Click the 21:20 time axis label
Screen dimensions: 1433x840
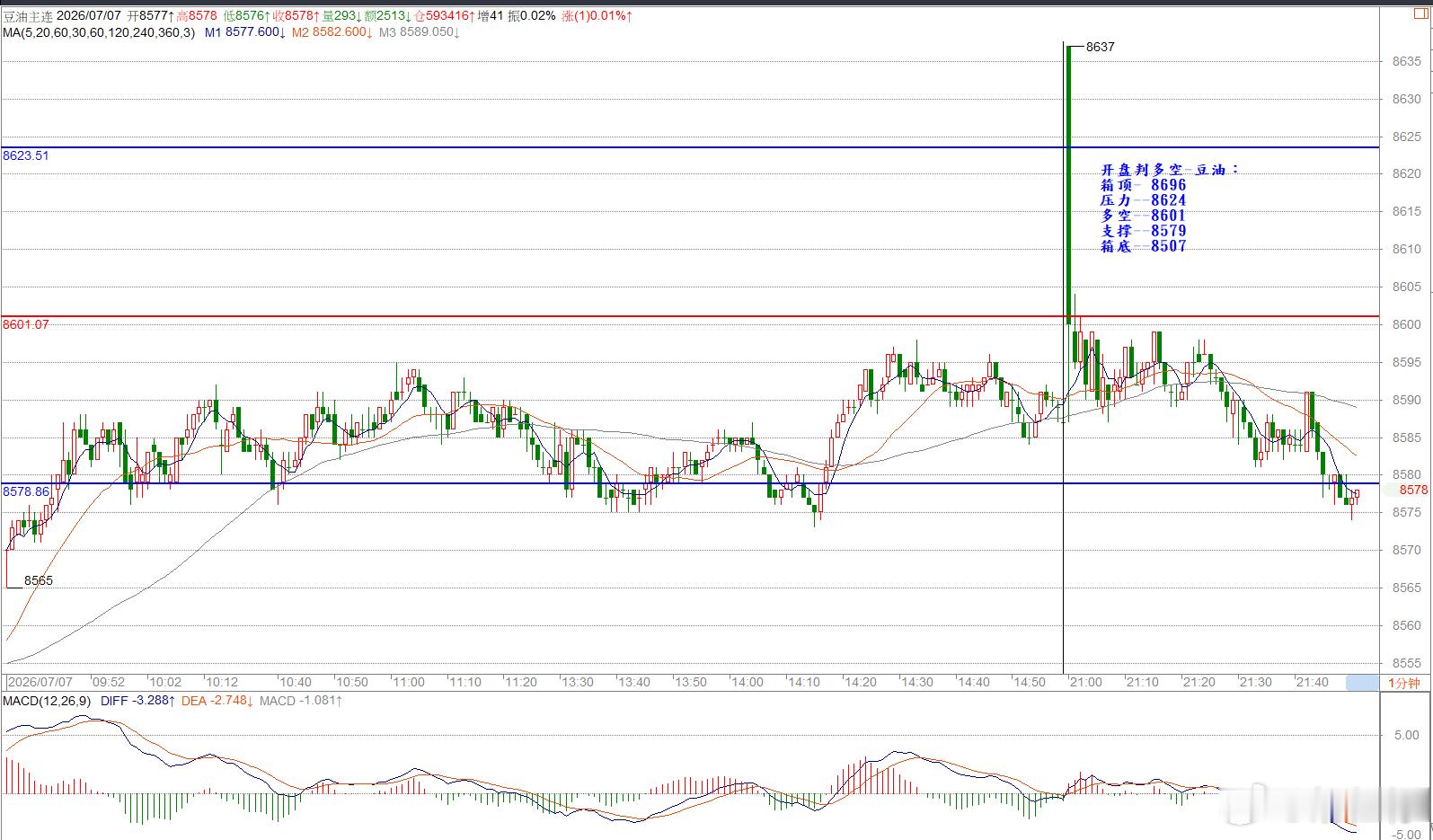coord(1199,683)
